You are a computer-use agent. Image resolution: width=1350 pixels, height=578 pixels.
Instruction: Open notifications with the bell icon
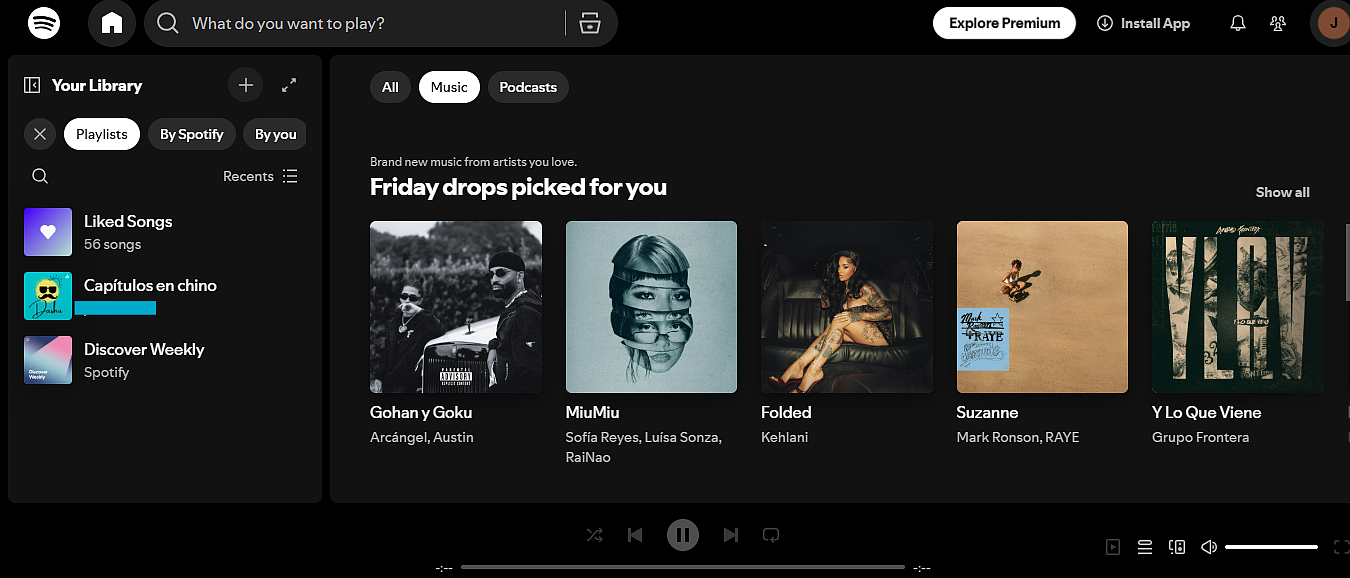click(1237, 22)
